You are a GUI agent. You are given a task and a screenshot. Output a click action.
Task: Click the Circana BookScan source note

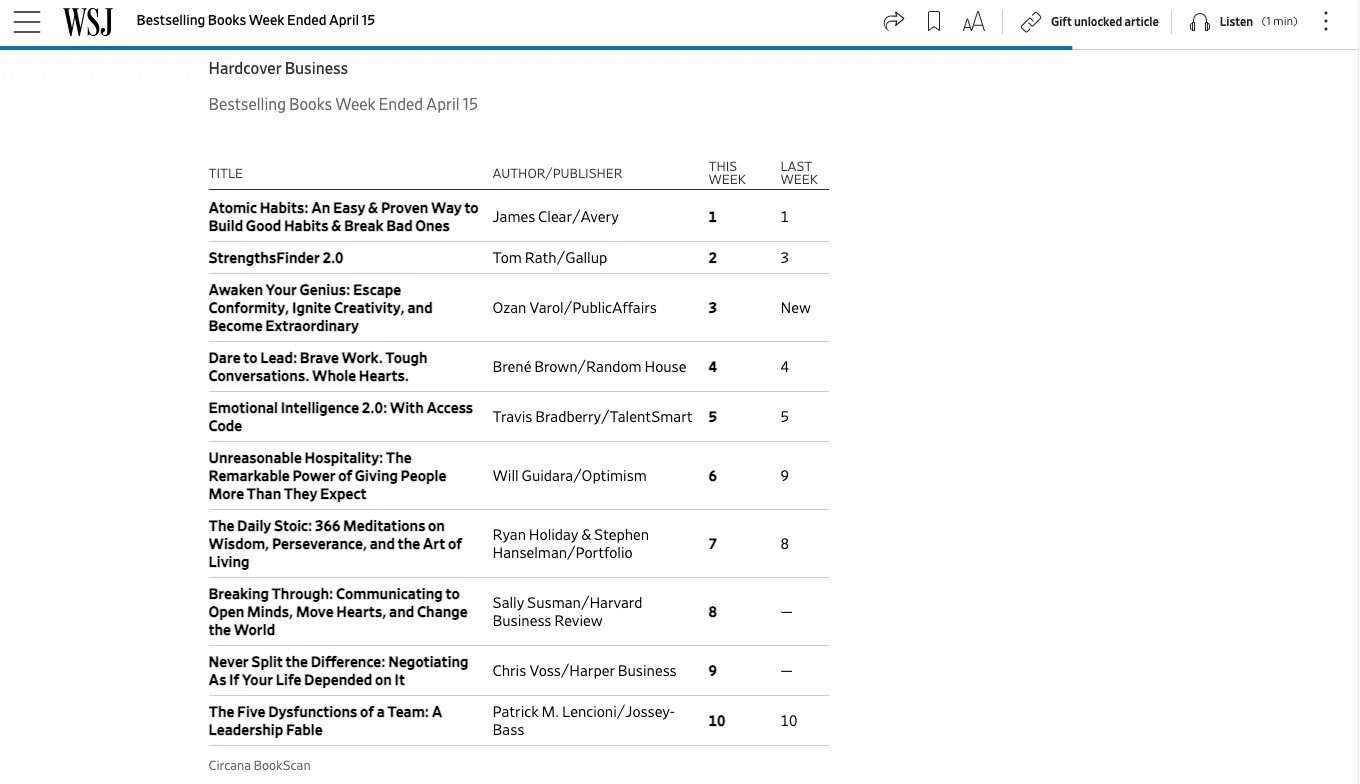click(259, 766)
